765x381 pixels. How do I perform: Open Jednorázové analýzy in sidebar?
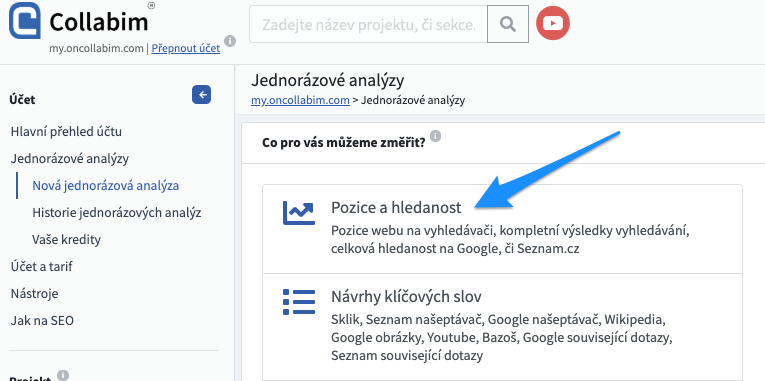click(69, 159)
